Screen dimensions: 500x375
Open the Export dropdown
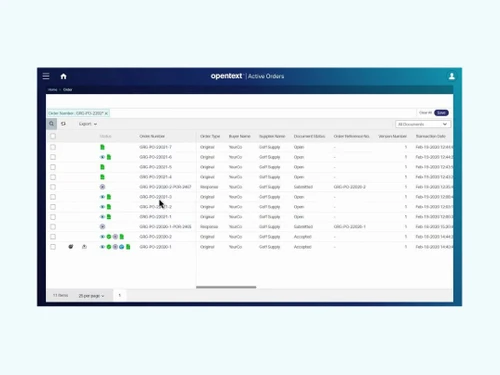tap(88, 124)
